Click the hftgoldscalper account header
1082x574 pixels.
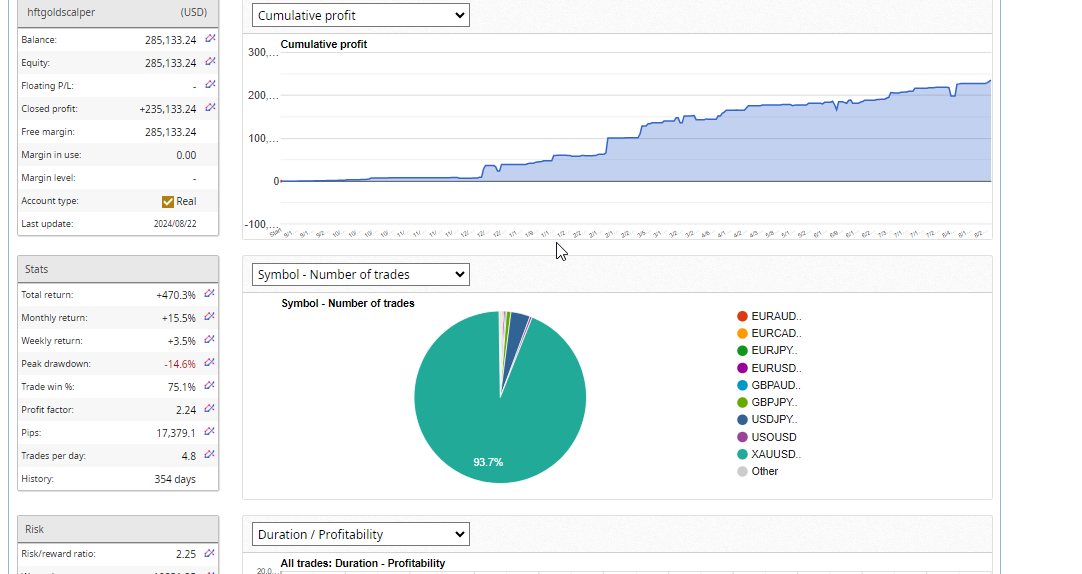click(118, 13)
